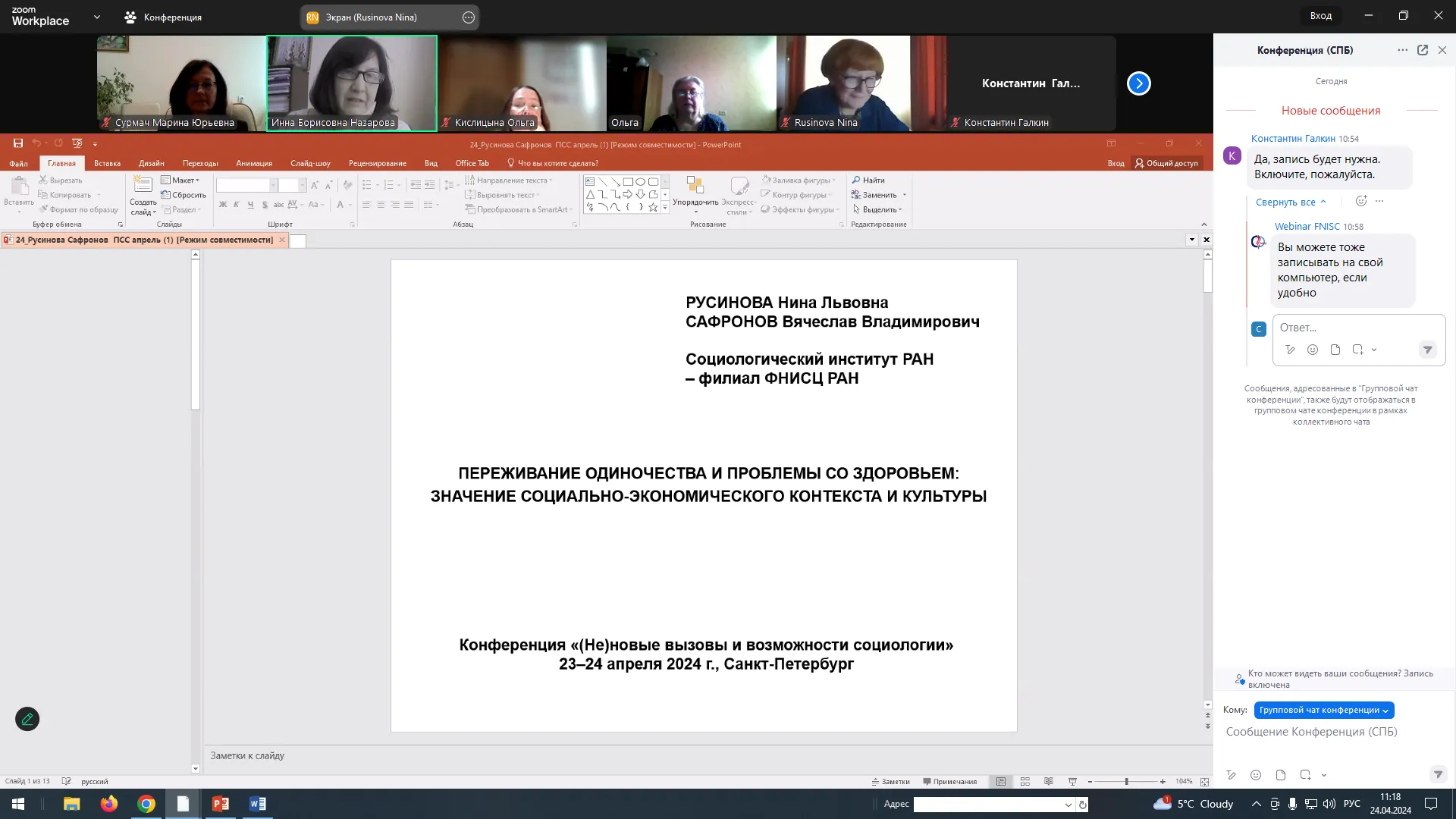Add reaction to Константин Галкин's message

tap(1361, 202)
